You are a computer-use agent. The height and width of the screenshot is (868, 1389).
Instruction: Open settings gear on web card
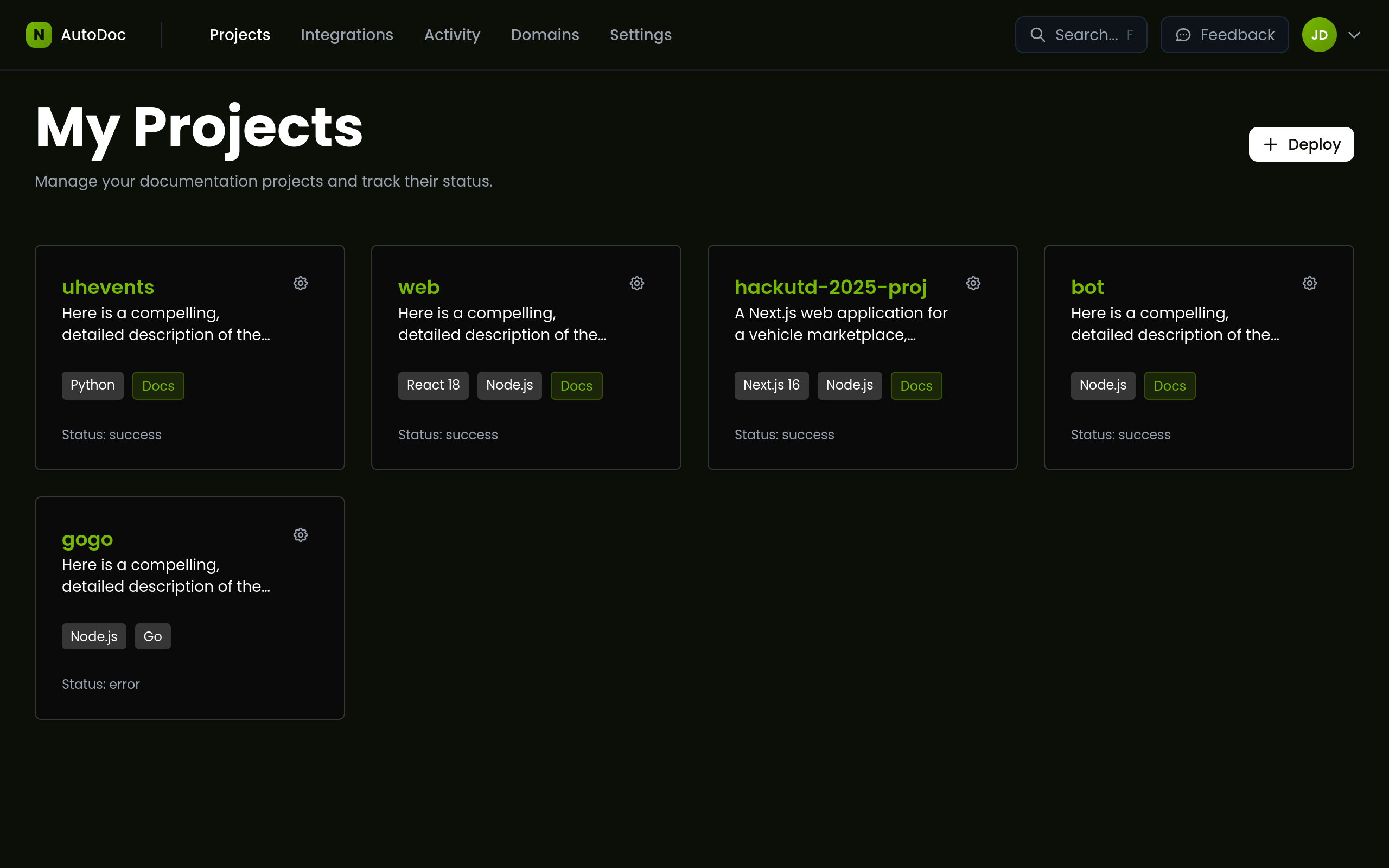[x=636, y=283]
